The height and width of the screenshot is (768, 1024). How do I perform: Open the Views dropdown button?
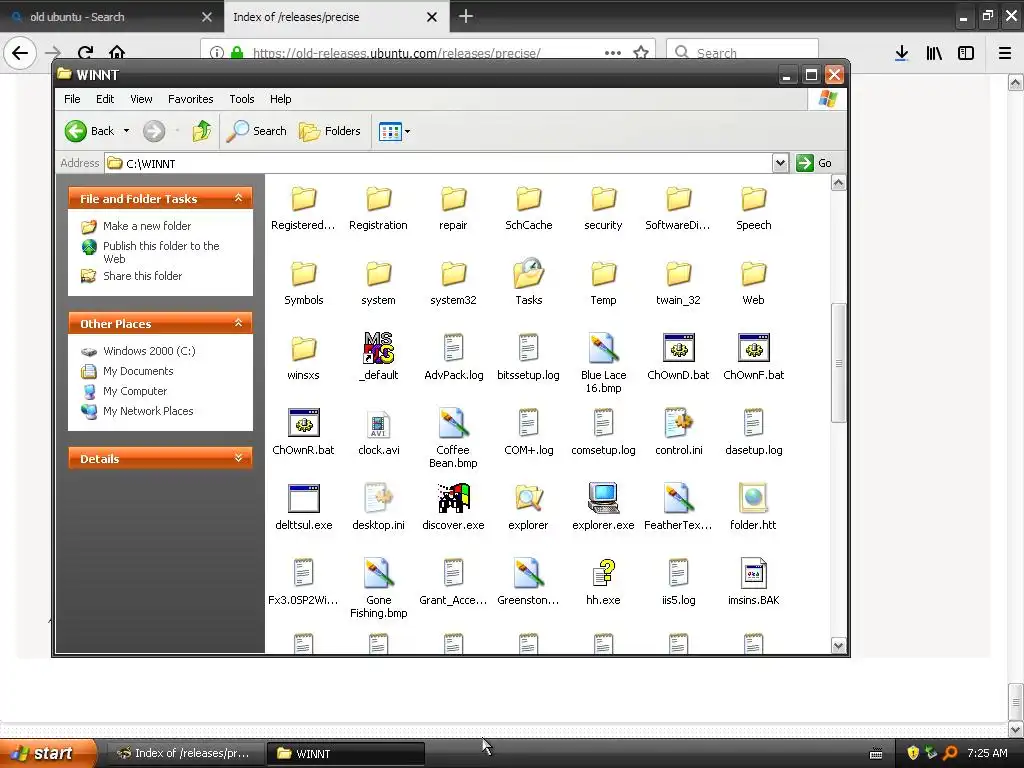(x=394, y=131)
